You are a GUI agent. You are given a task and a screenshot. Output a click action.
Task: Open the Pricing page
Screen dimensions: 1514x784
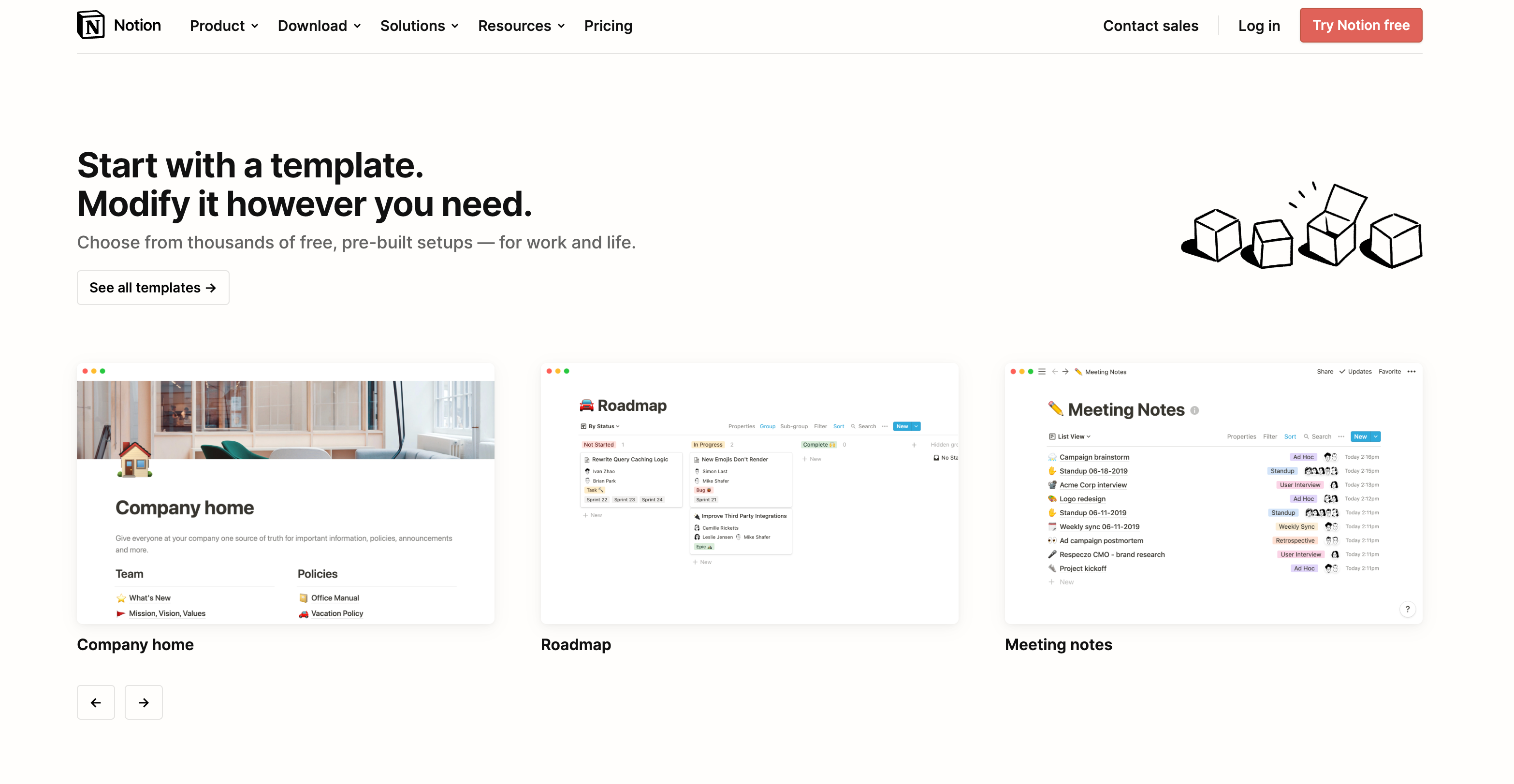click(x=608, y=26)
